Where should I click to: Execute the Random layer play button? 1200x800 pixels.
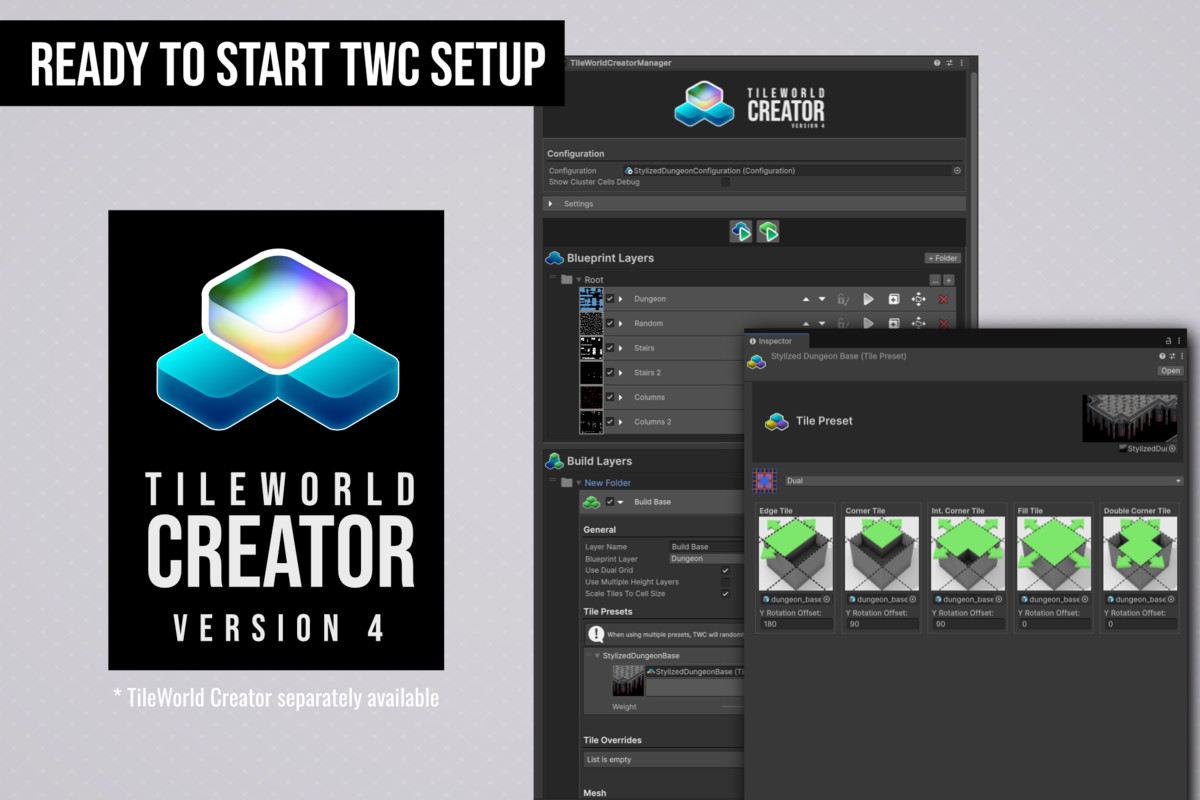[868, 323]
